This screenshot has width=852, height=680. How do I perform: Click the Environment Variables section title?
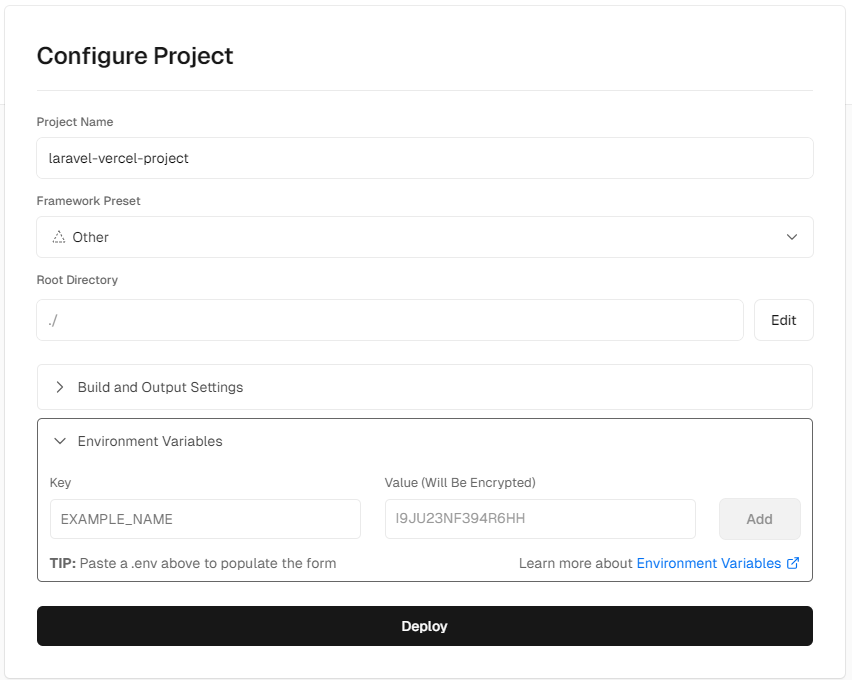(150, 441)
